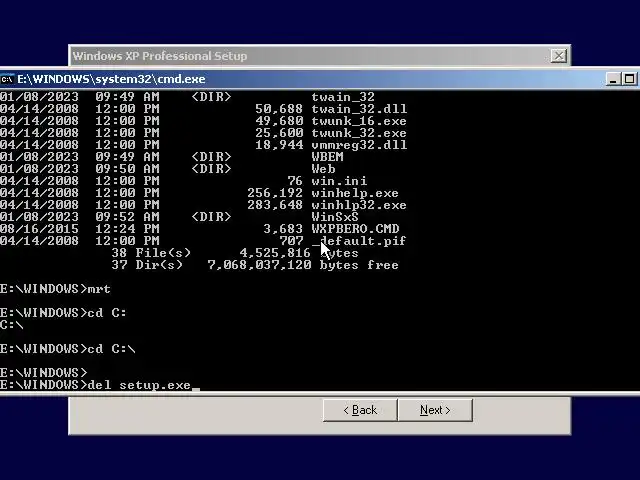640x480 pixels.
Task: Click the 76 size value for win.ini
Action: 295,181
